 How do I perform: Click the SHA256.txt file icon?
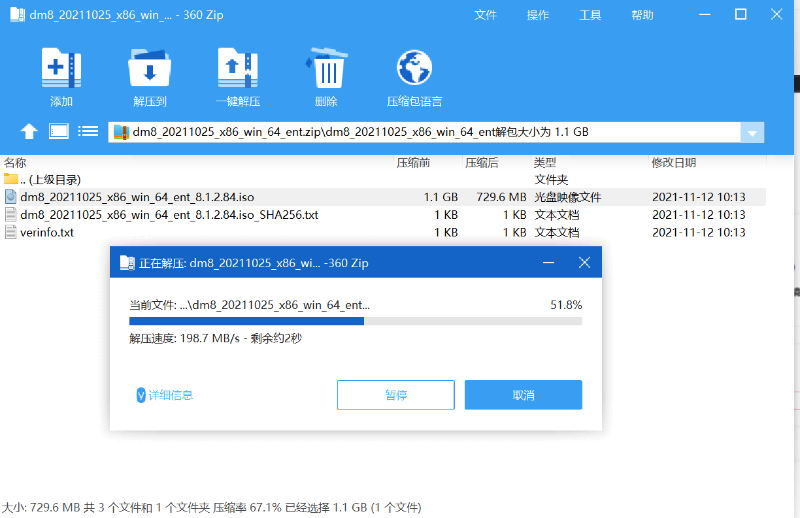click(11, 214)
